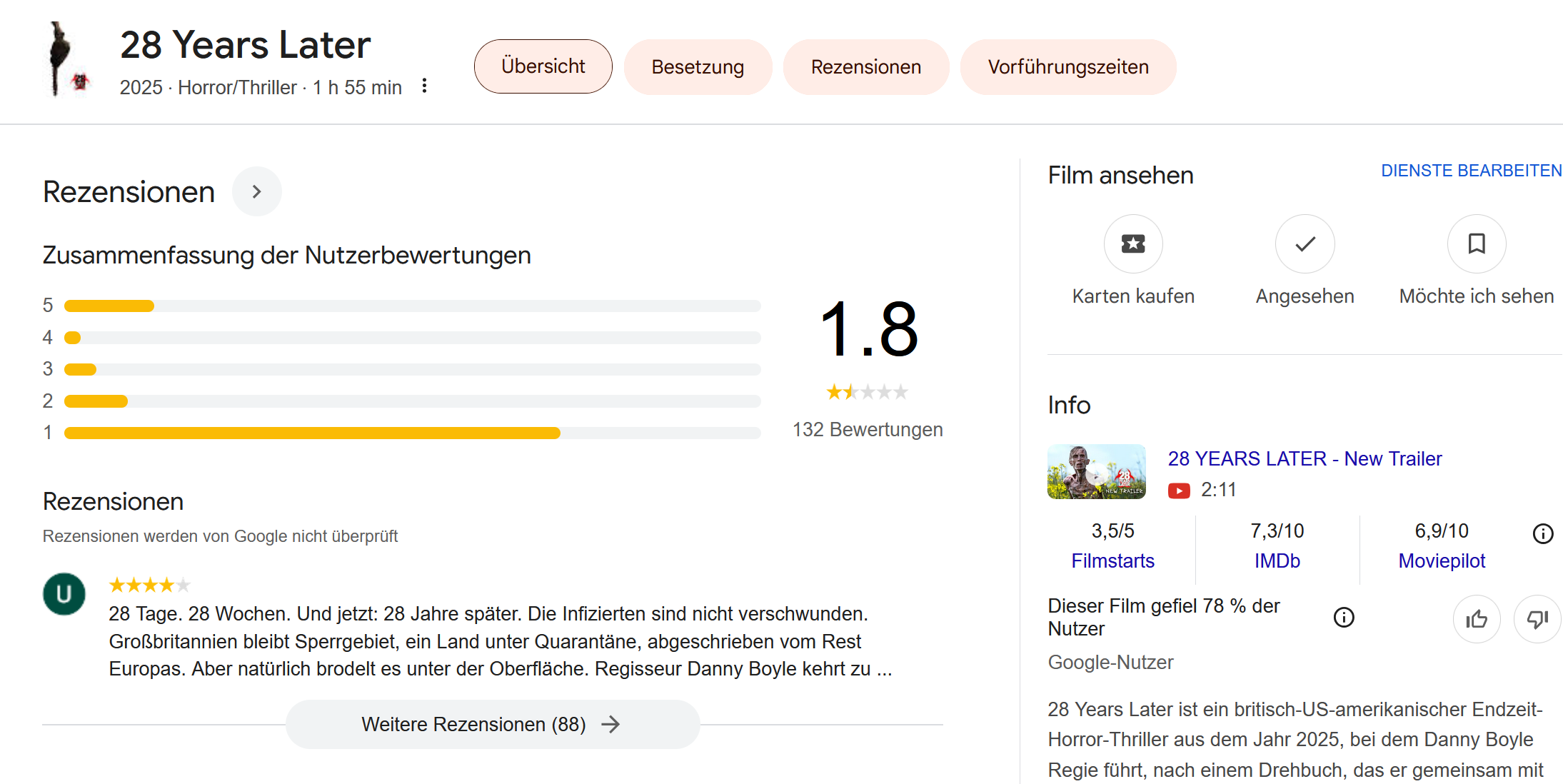Screen dimensions: 1563x784
Task: Open the Rezensionen tab
Action: [865, 67]
